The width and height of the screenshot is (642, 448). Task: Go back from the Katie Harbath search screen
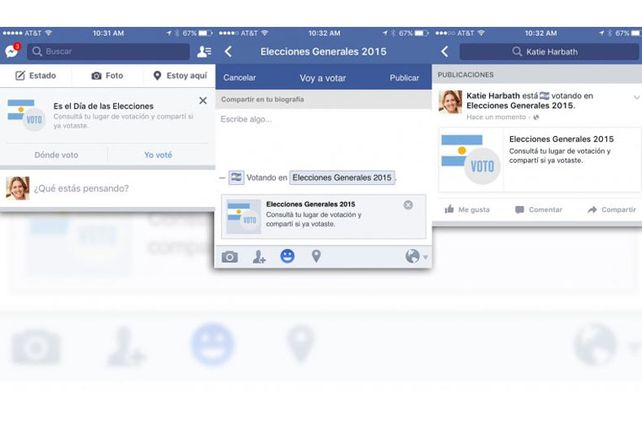coord(445,52)
